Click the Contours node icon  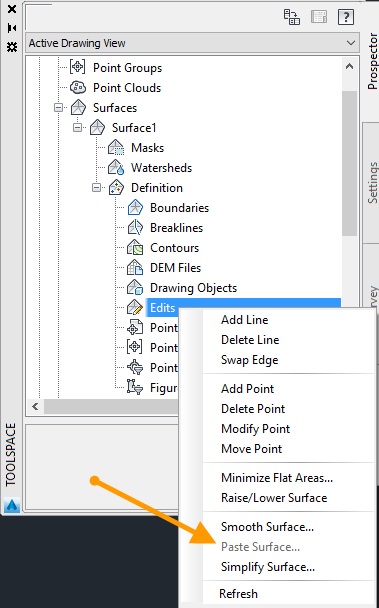(x=135, y=248)
